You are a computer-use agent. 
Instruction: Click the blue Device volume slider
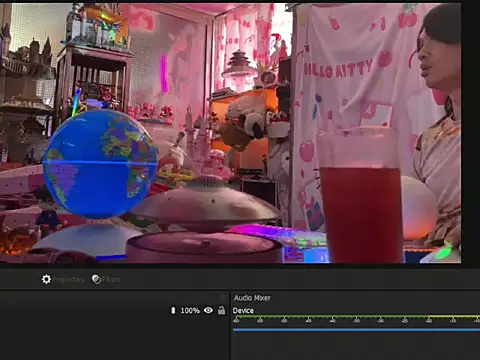(356, 330)
